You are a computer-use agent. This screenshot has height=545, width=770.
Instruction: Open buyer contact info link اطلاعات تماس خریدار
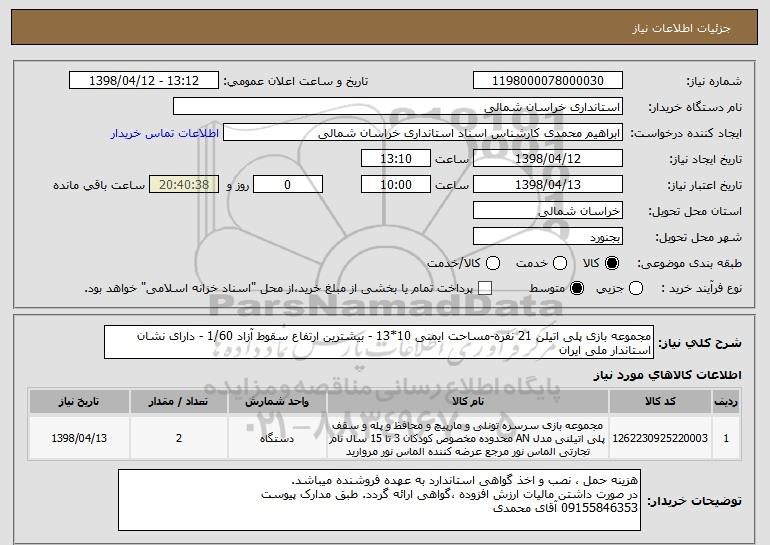pos(165,133)
